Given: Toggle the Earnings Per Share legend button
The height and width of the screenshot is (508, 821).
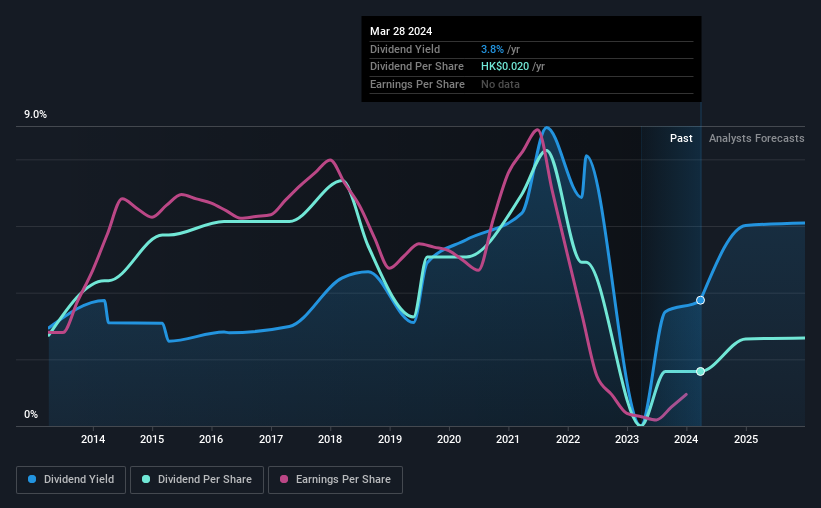Looking at the screenshot, I should click(x=335, y=480).
